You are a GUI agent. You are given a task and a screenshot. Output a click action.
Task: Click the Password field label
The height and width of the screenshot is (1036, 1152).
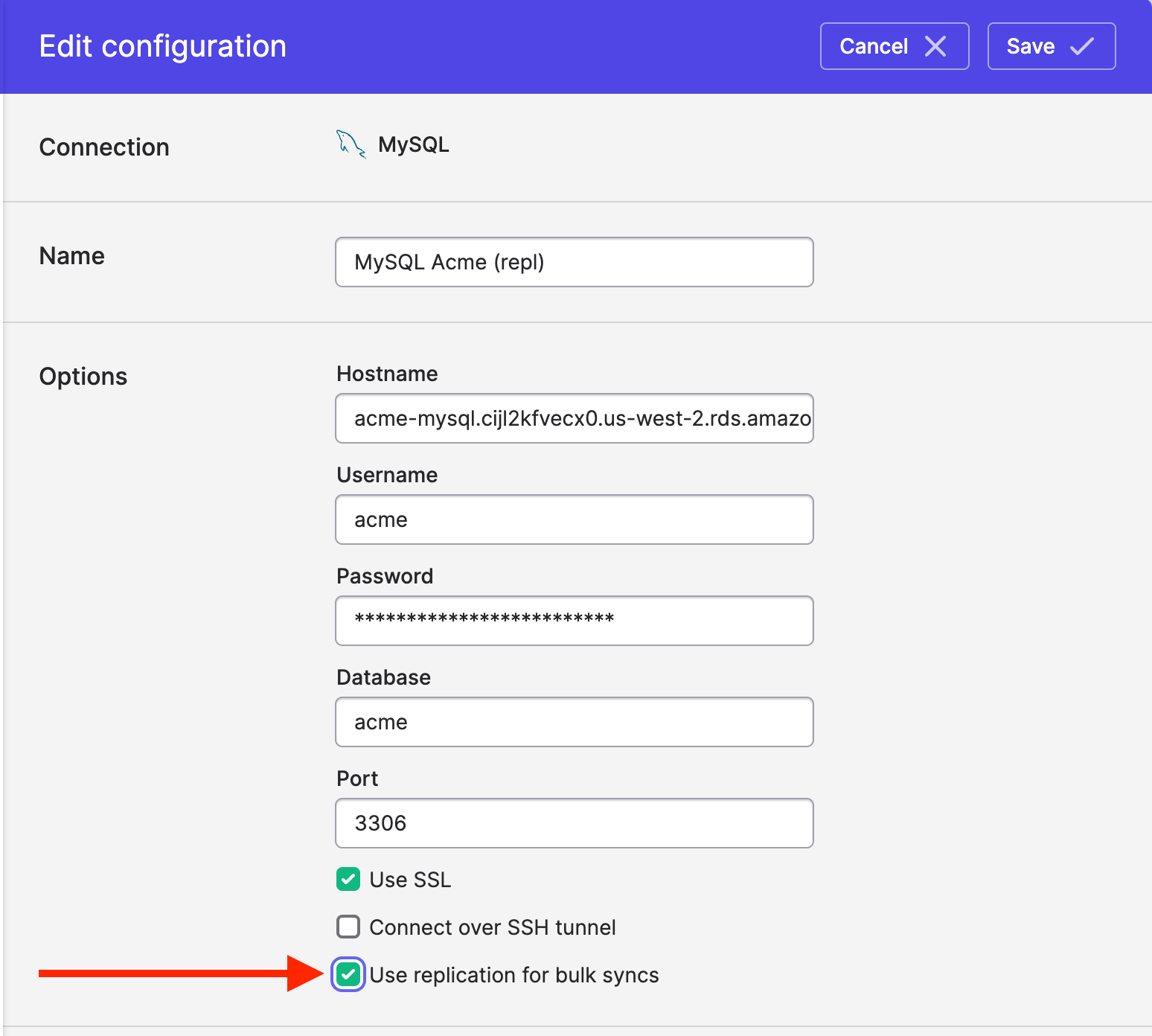pyautogui.click(x=385, y=576)
